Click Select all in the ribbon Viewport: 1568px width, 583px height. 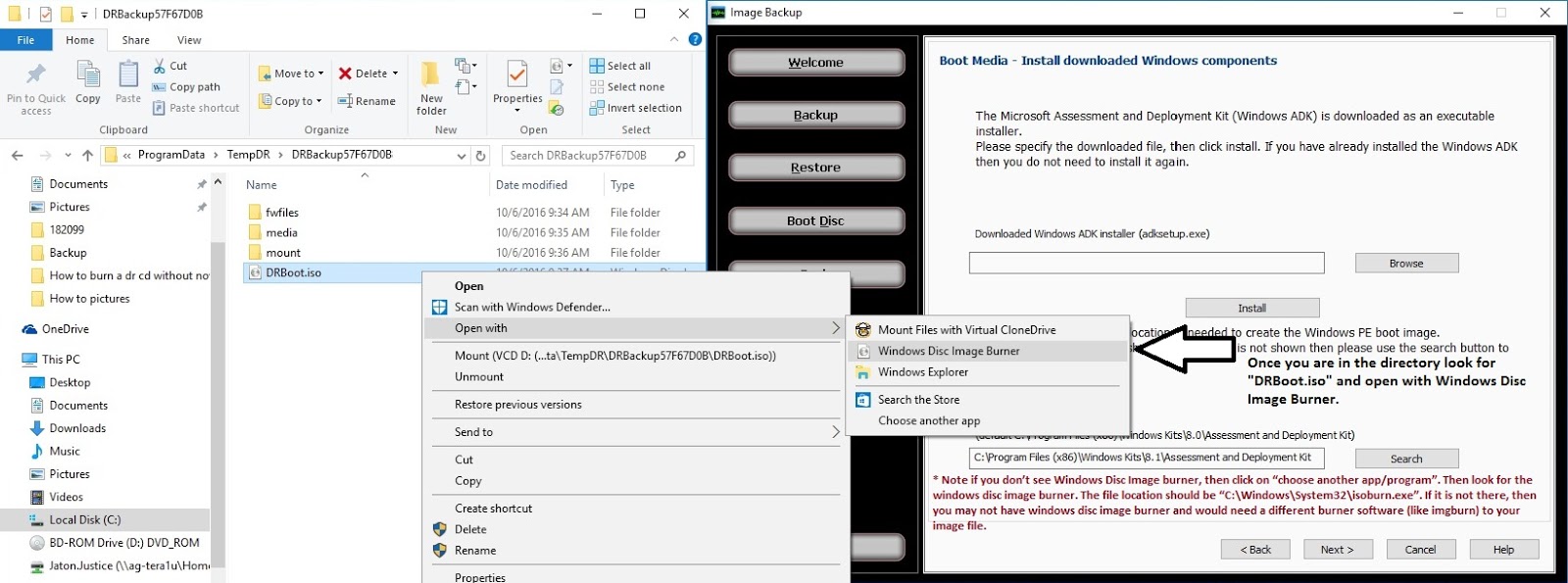coord(619,66)
